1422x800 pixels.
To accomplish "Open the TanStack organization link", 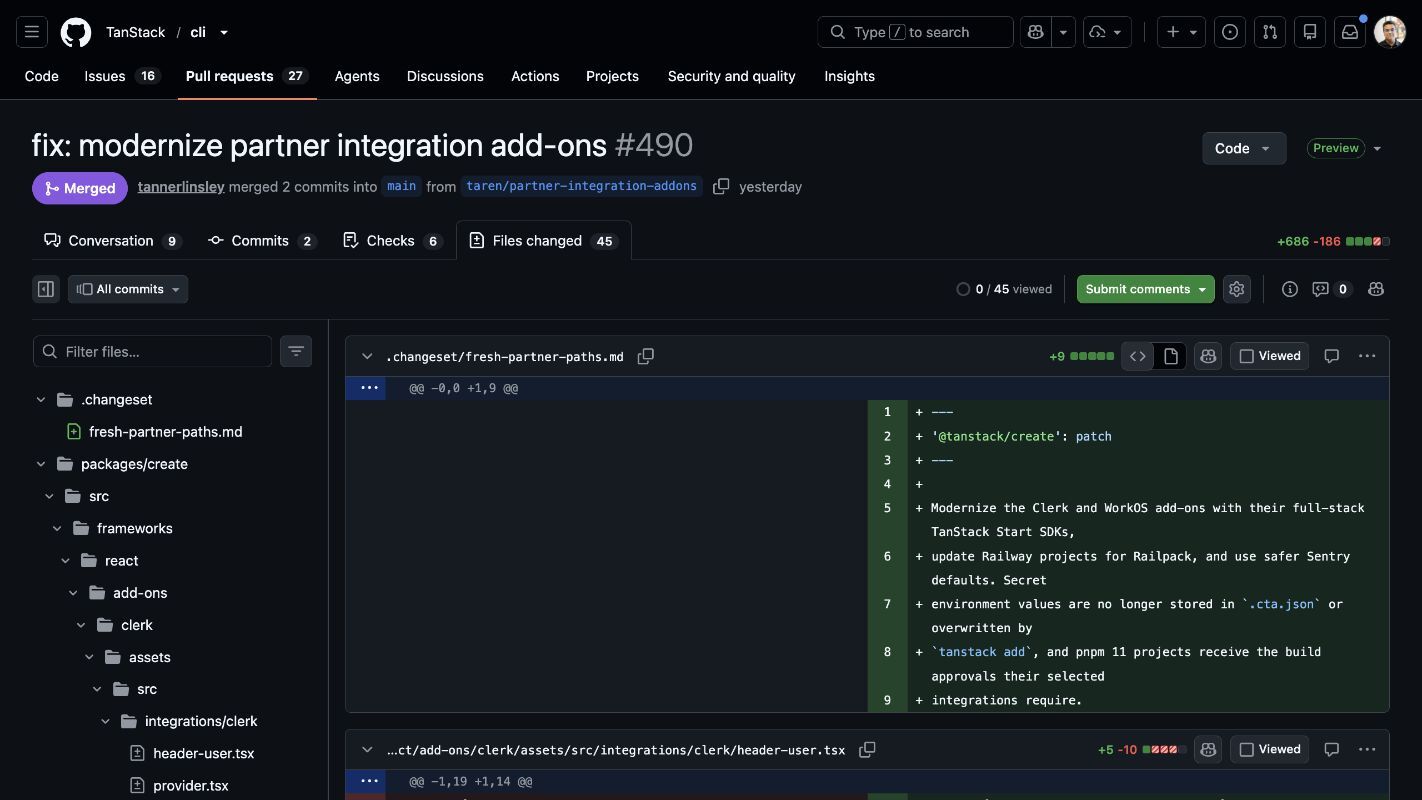I will (135, 32).
